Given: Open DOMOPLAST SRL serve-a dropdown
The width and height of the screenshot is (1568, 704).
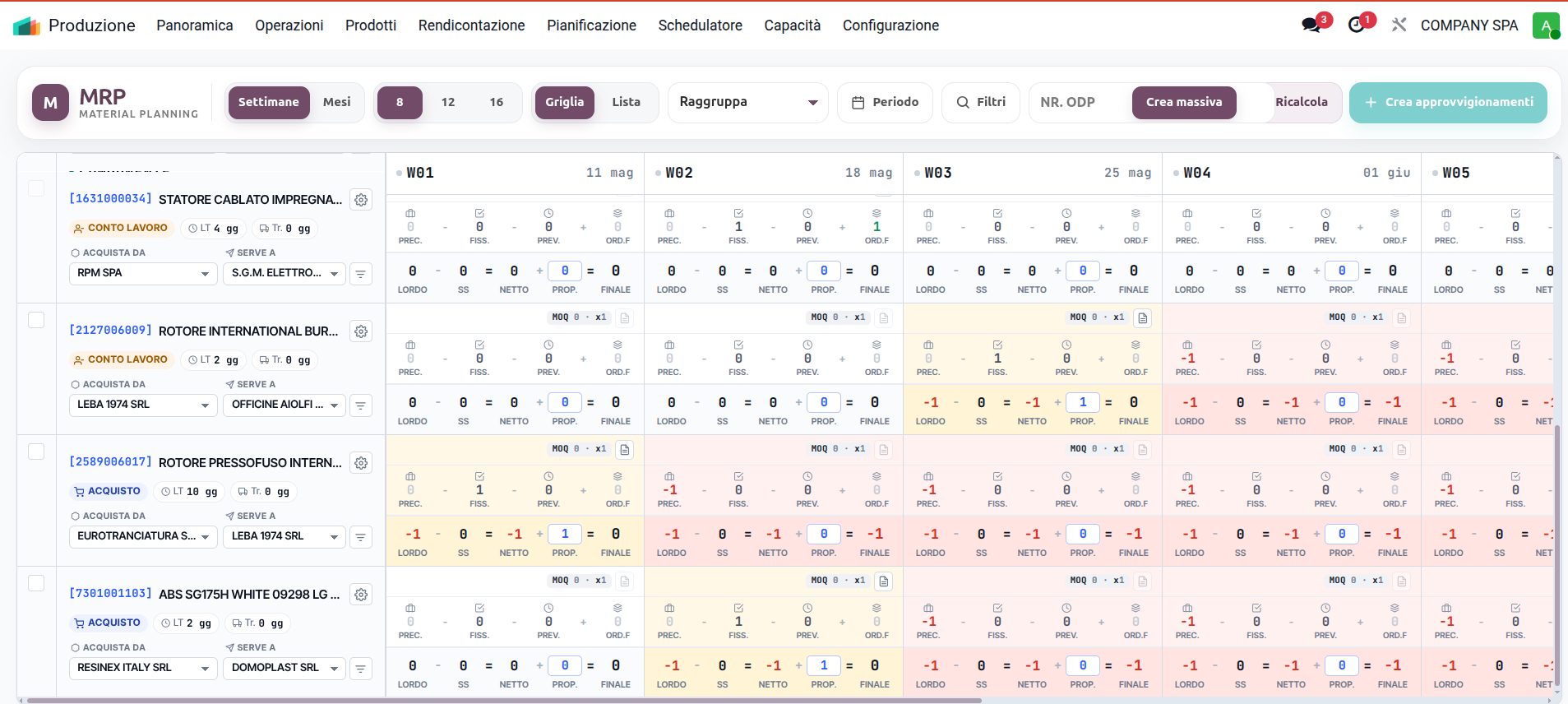Looking at the screenshot, I should tap(284, 669).
